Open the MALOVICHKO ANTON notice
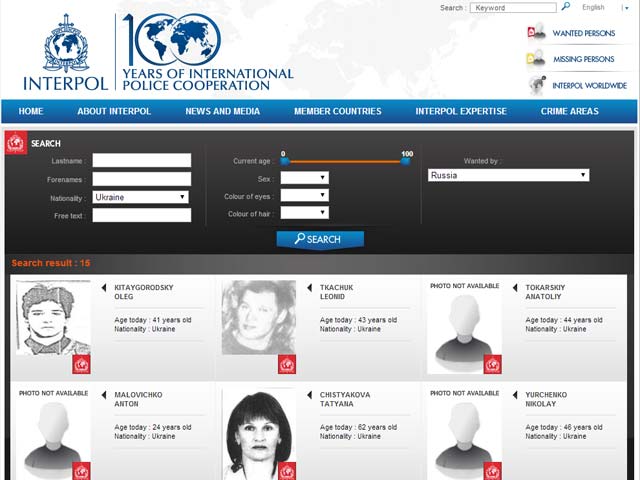 [x=138, y=399]
